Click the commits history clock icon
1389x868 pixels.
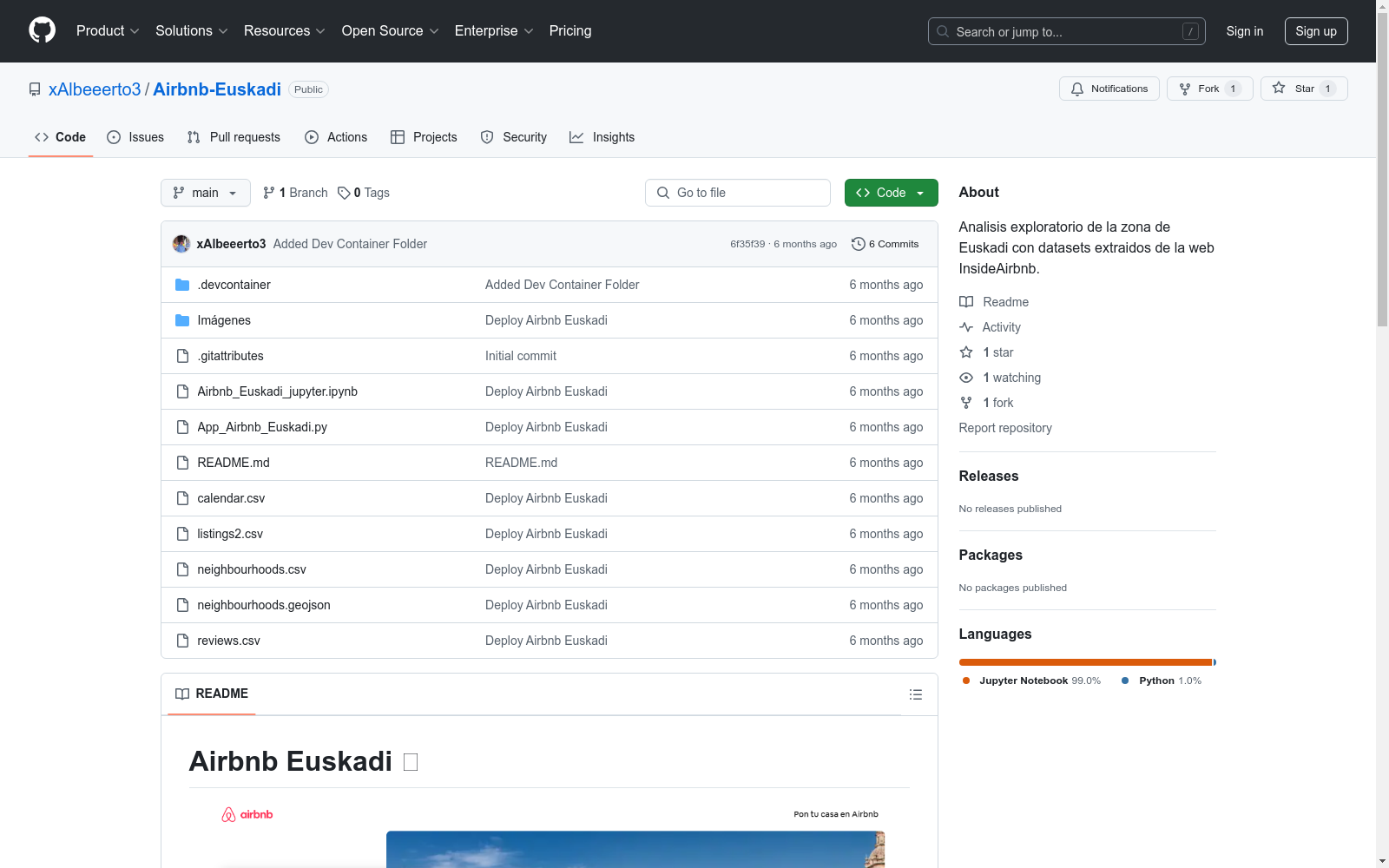click(859, 244)
